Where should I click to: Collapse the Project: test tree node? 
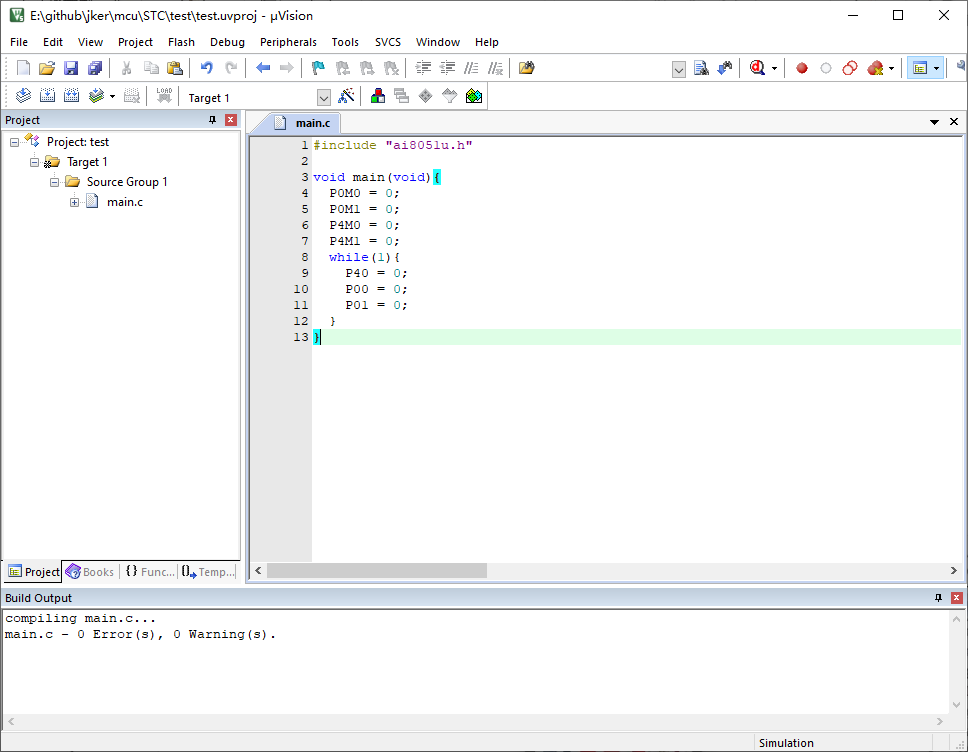[x=14, y=142]
